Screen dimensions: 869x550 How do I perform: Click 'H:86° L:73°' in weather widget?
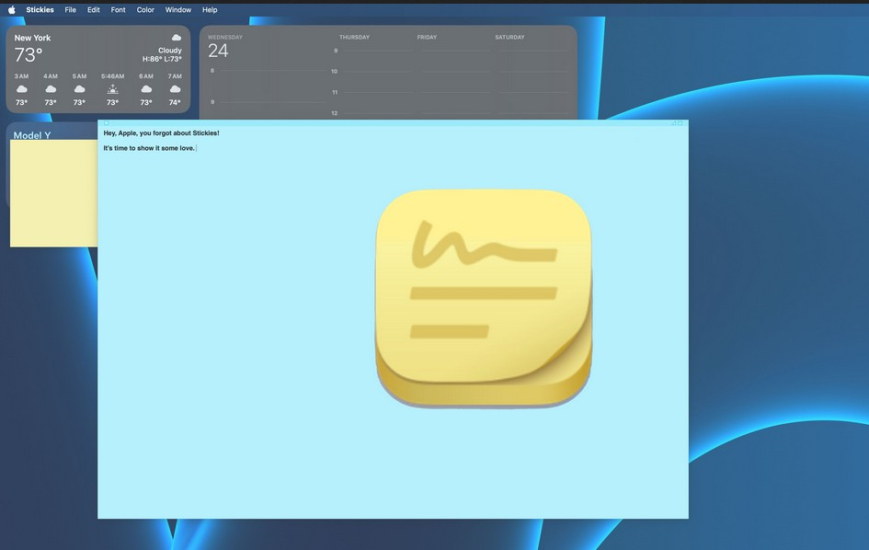click(x=162, y=59)
